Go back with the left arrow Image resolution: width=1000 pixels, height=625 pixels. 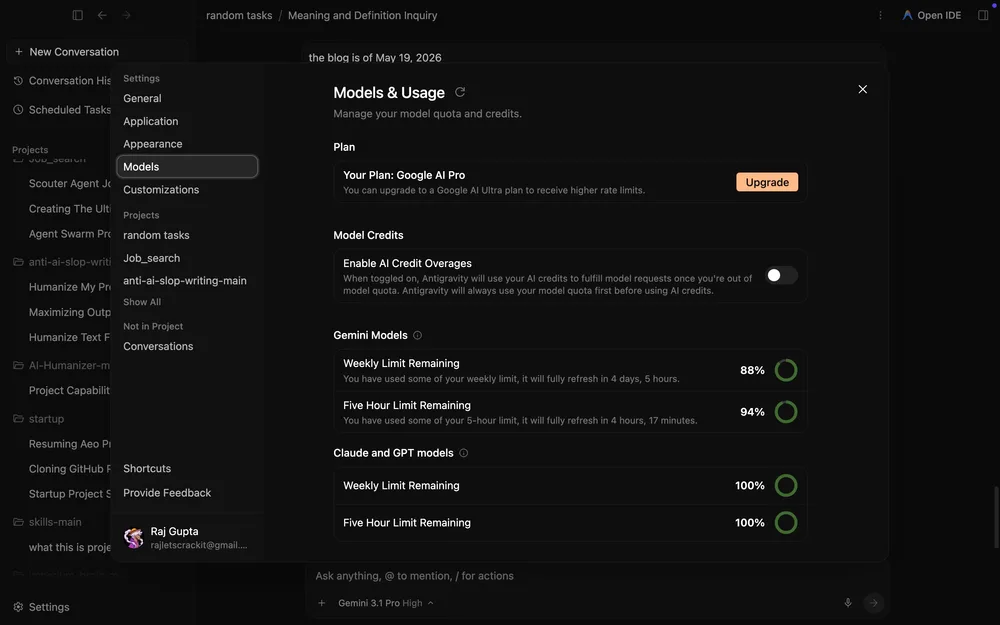click(102, 15)
